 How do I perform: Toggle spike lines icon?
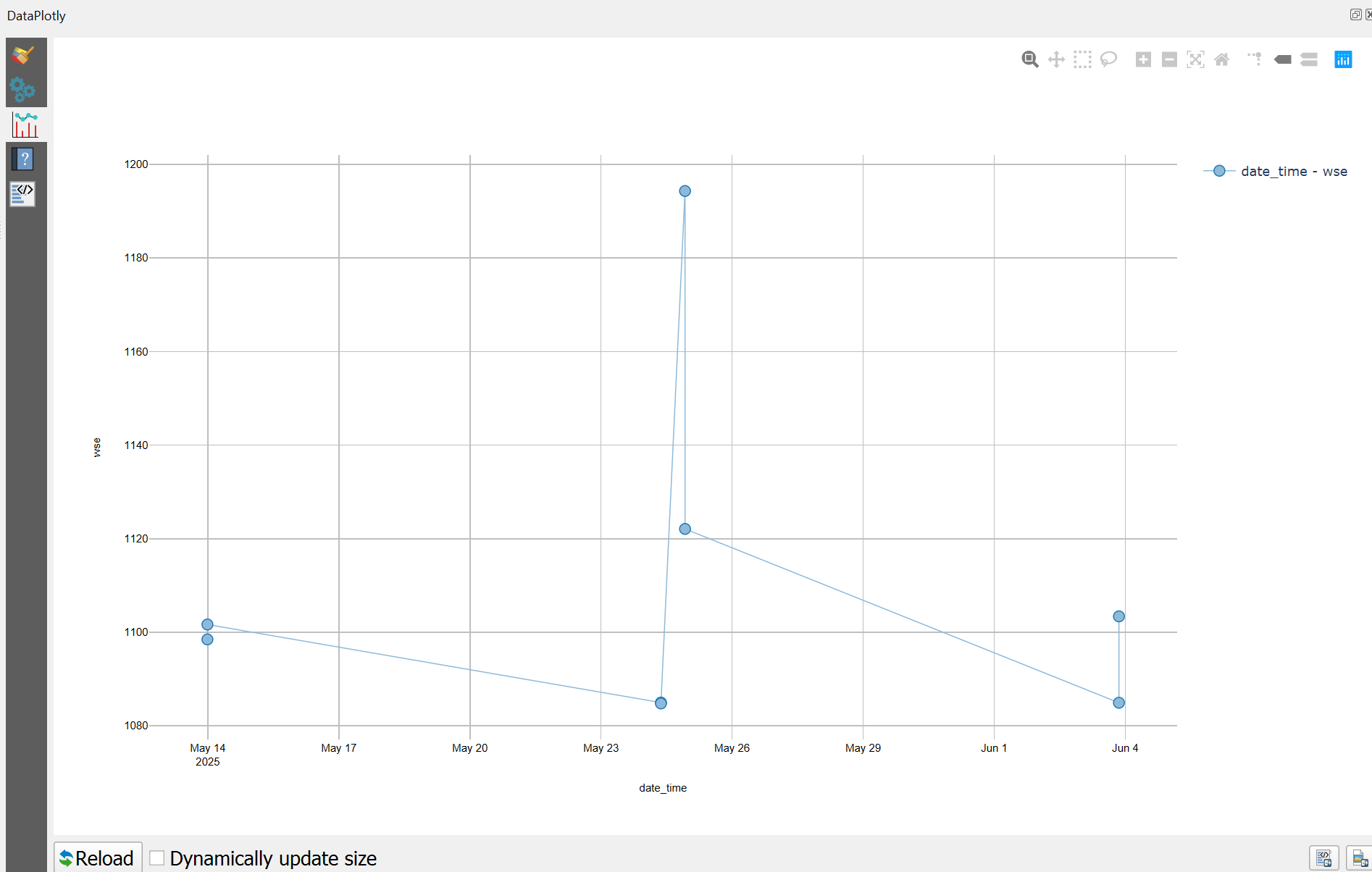(1255, 59)
